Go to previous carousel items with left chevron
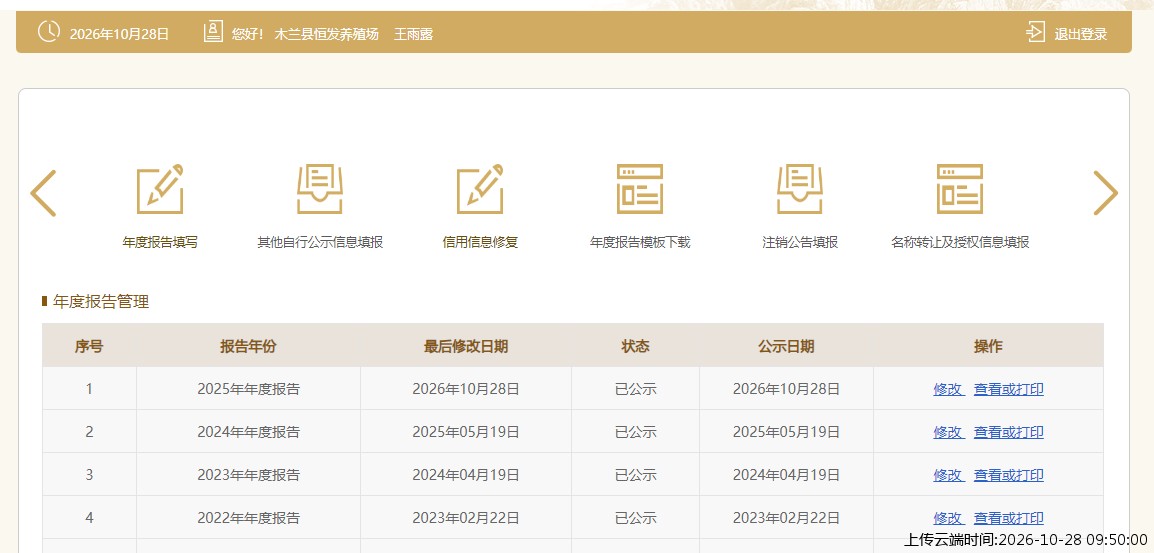 coord(43,193)
